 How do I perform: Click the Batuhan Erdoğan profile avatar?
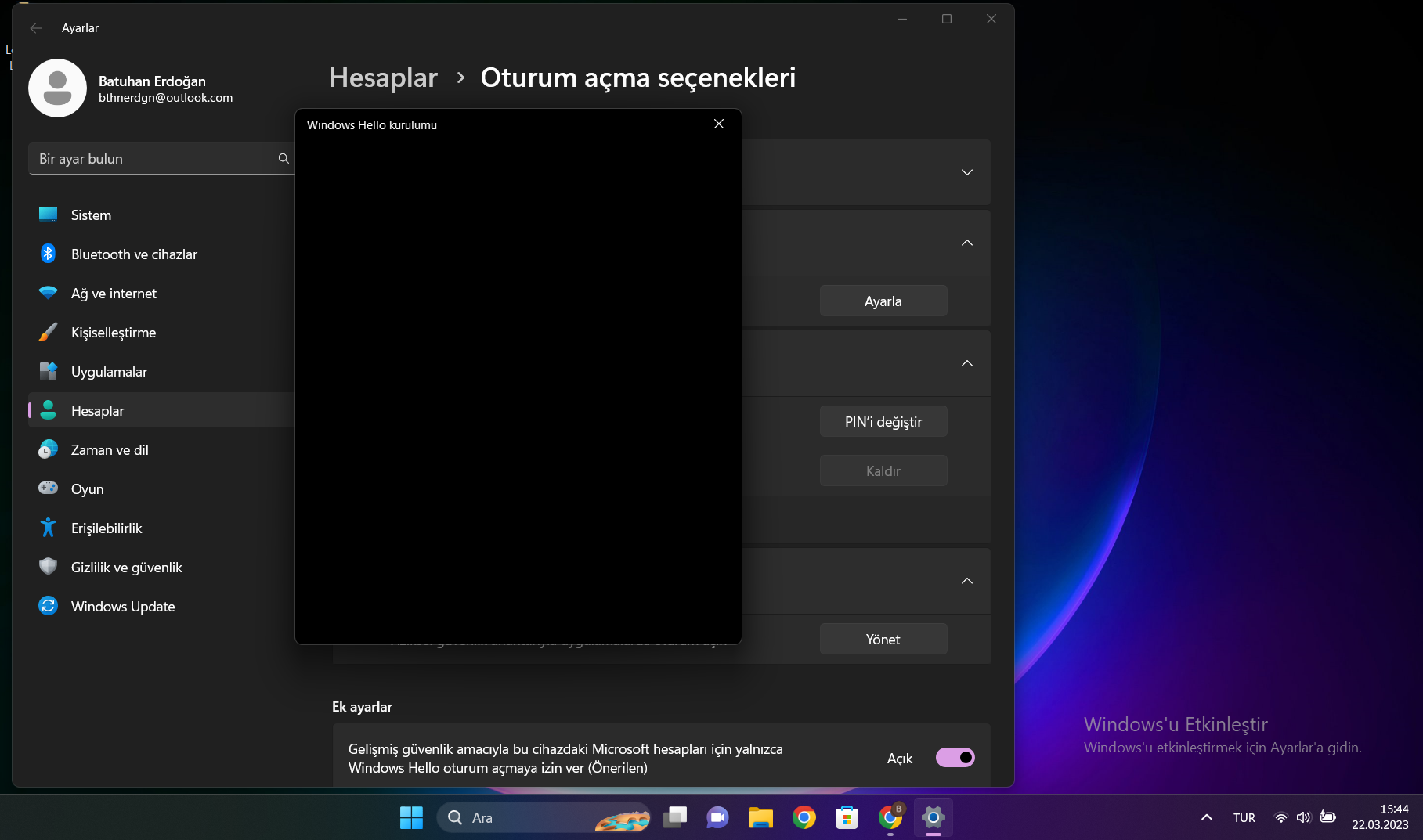click(57, 88)
